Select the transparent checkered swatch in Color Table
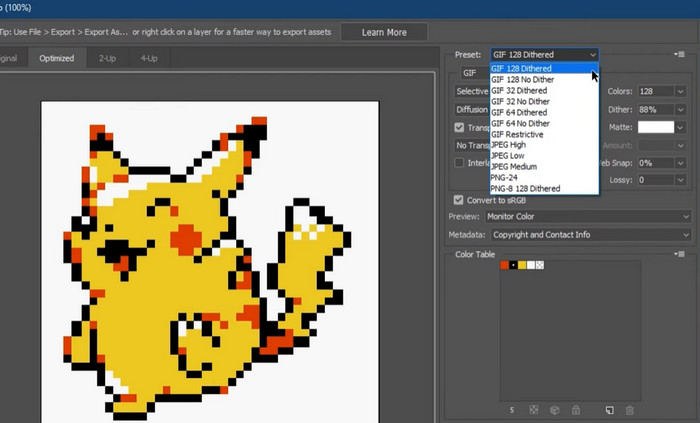Image resolution: width=700 pixels, height=423 pixels. pyautogui.click(x=540, y=265)
